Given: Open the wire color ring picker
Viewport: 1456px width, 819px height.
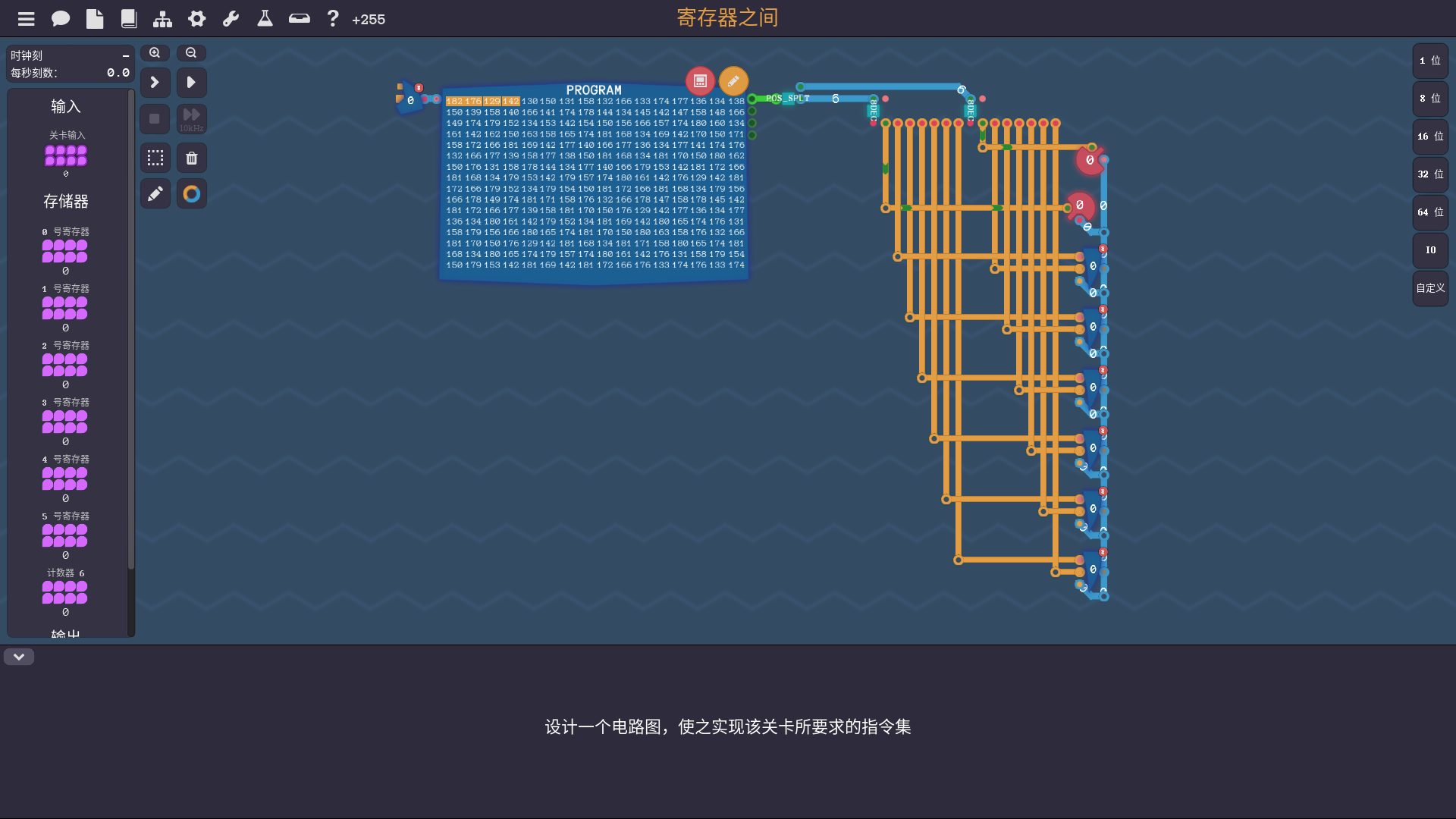Looking at the screenshot, I should [192, 194].
